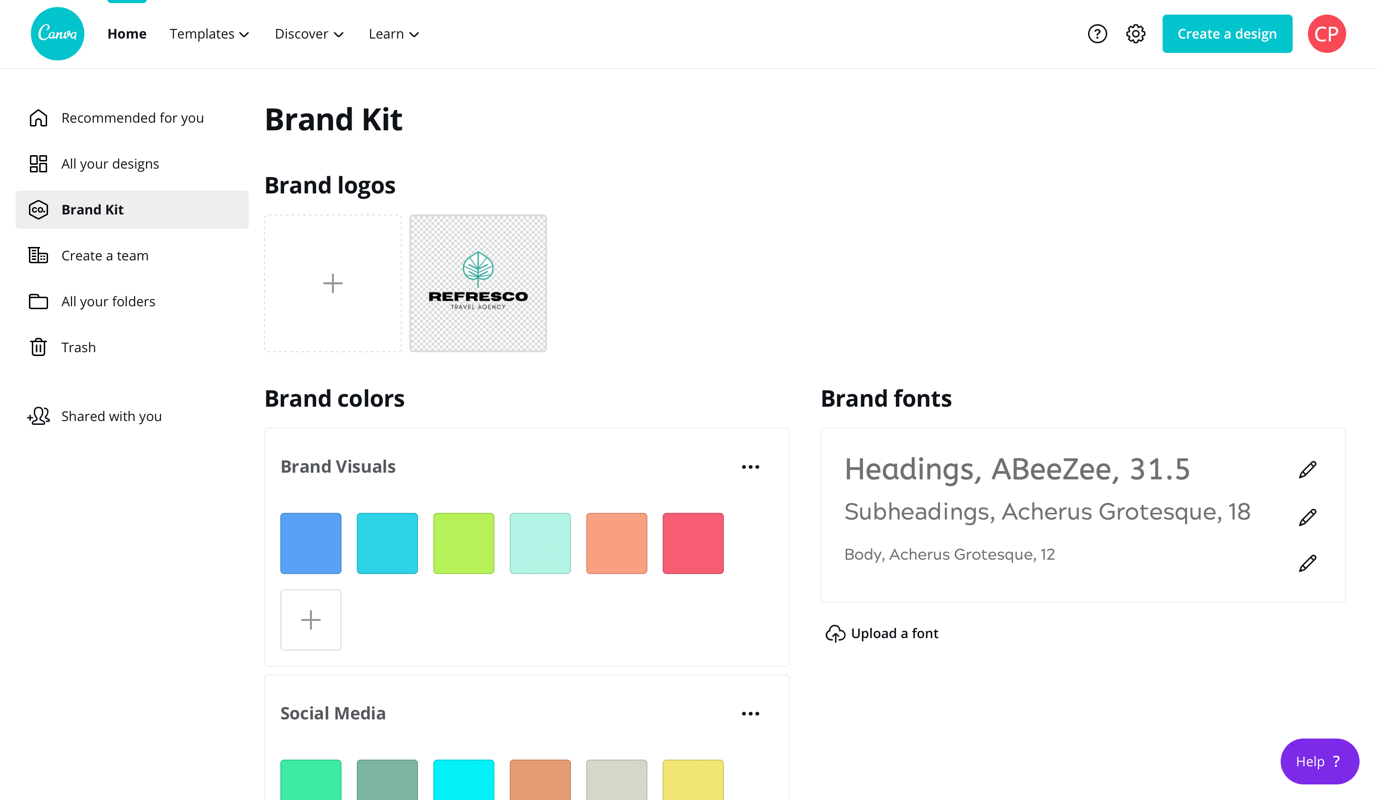This screenshot has height=800, width=1377.
Task: Click the Create a design button
Action: pyautogui.click(x=1226, y=34)
